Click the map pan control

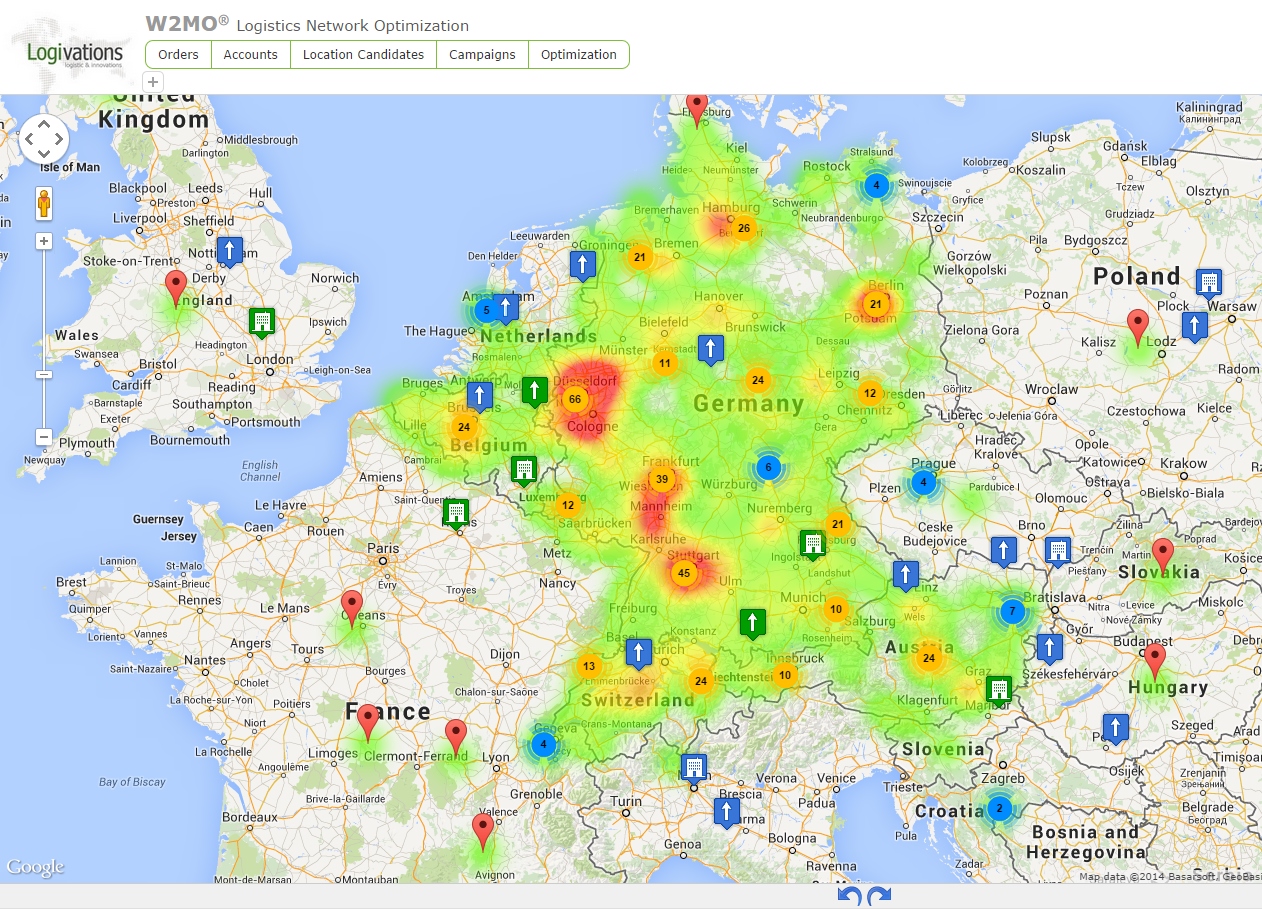tap(44, 139)
